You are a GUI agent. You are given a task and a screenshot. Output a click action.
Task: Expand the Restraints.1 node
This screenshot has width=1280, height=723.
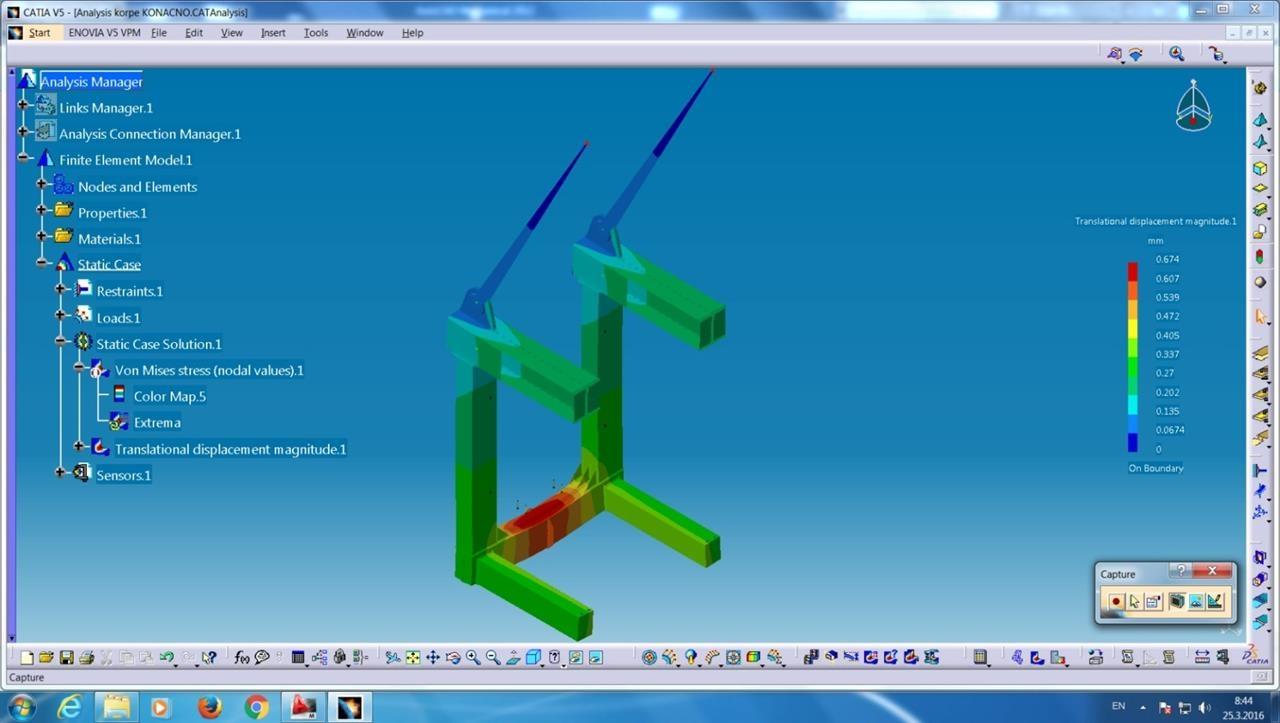[60, 289]
